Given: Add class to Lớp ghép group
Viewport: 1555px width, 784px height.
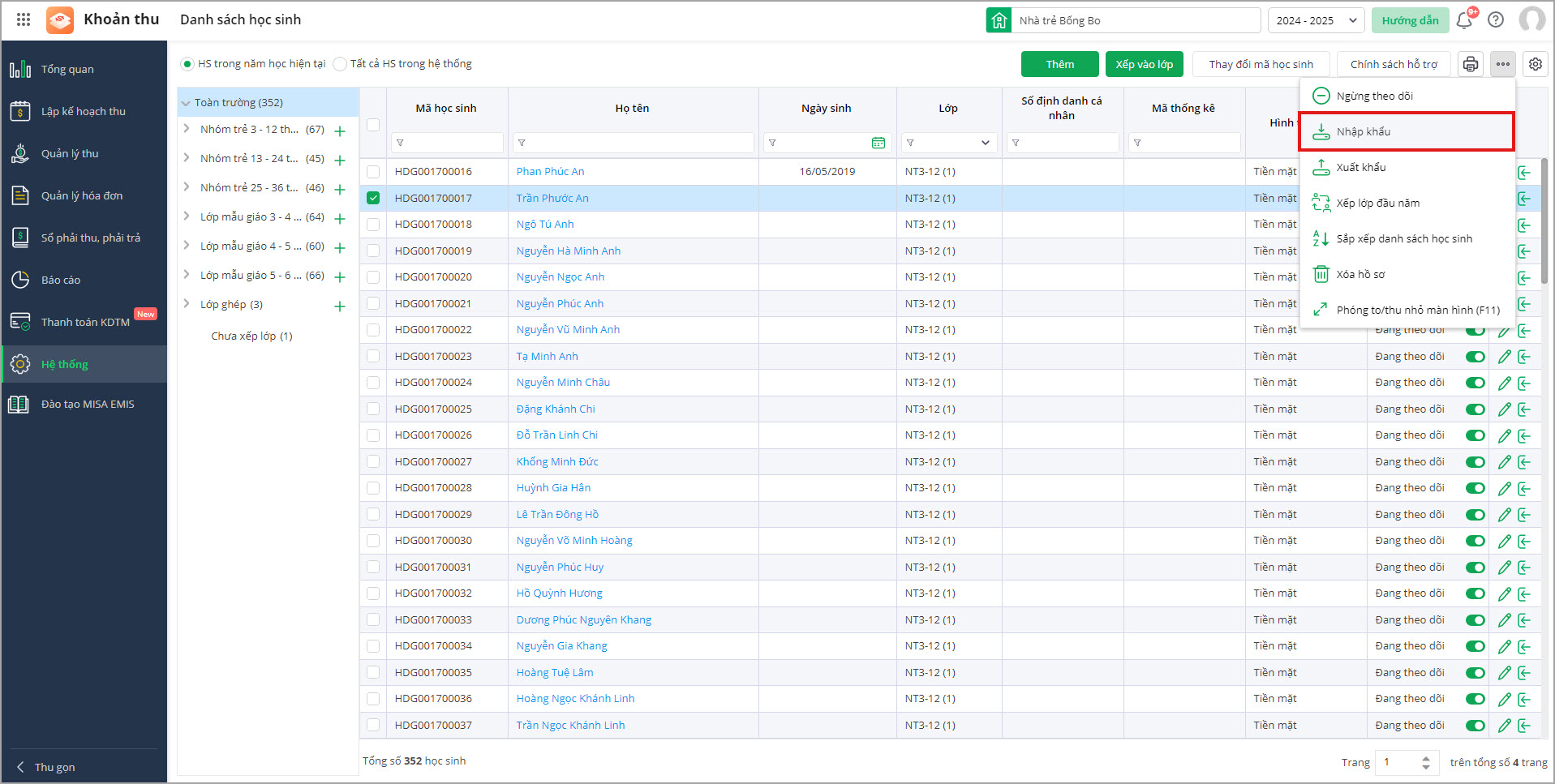Looking at the screenshot, I should point(340,306).
